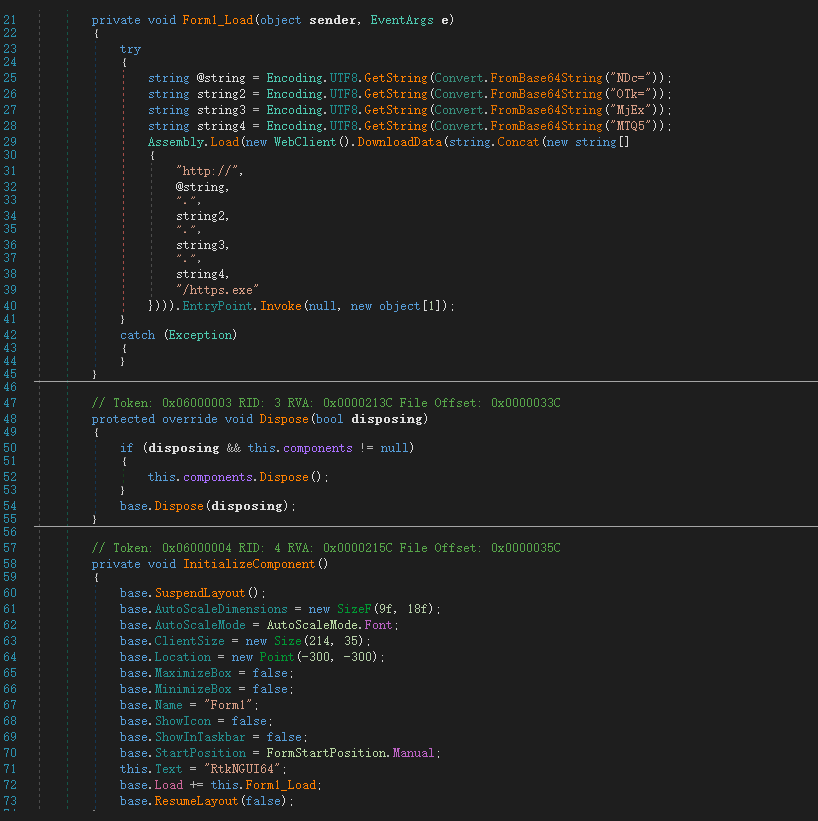Click the ClientSize property

pos(190,641)
